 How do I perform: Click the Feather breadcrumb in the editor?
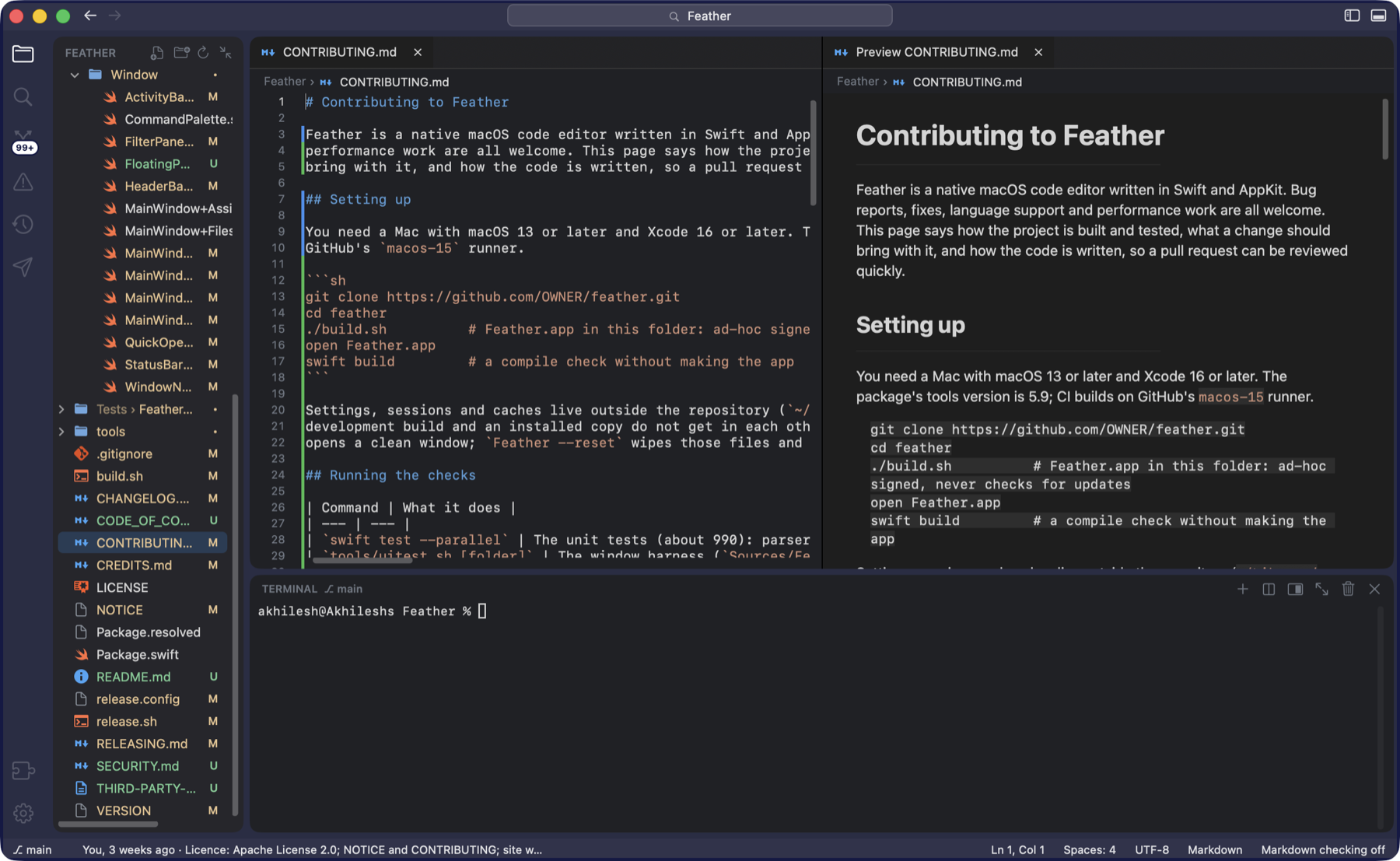(x=284, y=82)
